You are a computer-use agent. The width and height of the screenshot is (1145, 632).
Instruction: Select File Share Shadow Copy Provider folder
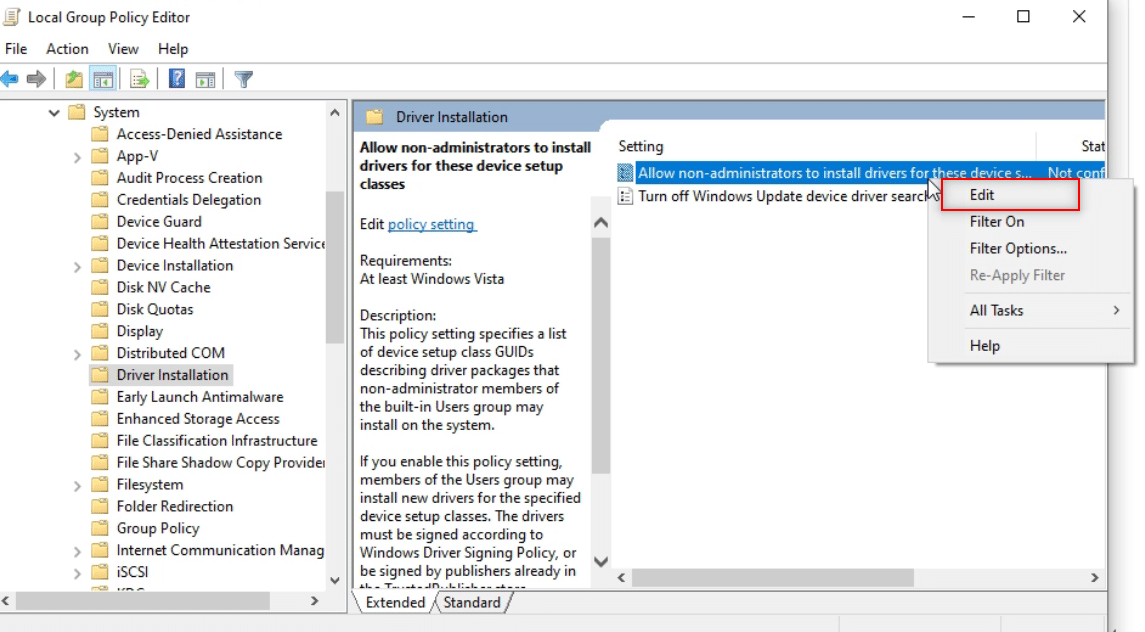tap(220, 462)
